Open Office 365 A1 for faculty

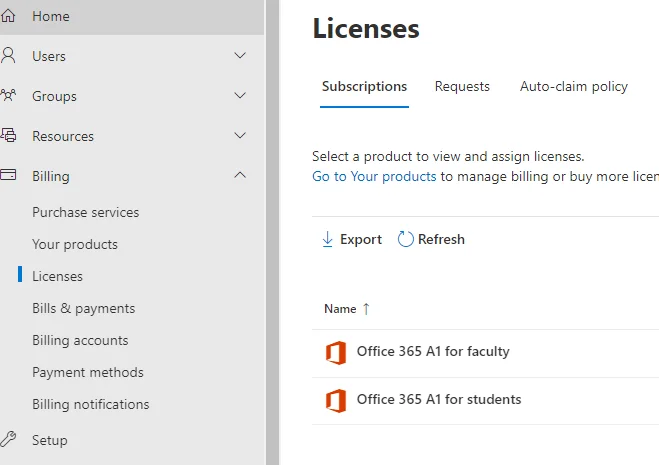point(433,351)
